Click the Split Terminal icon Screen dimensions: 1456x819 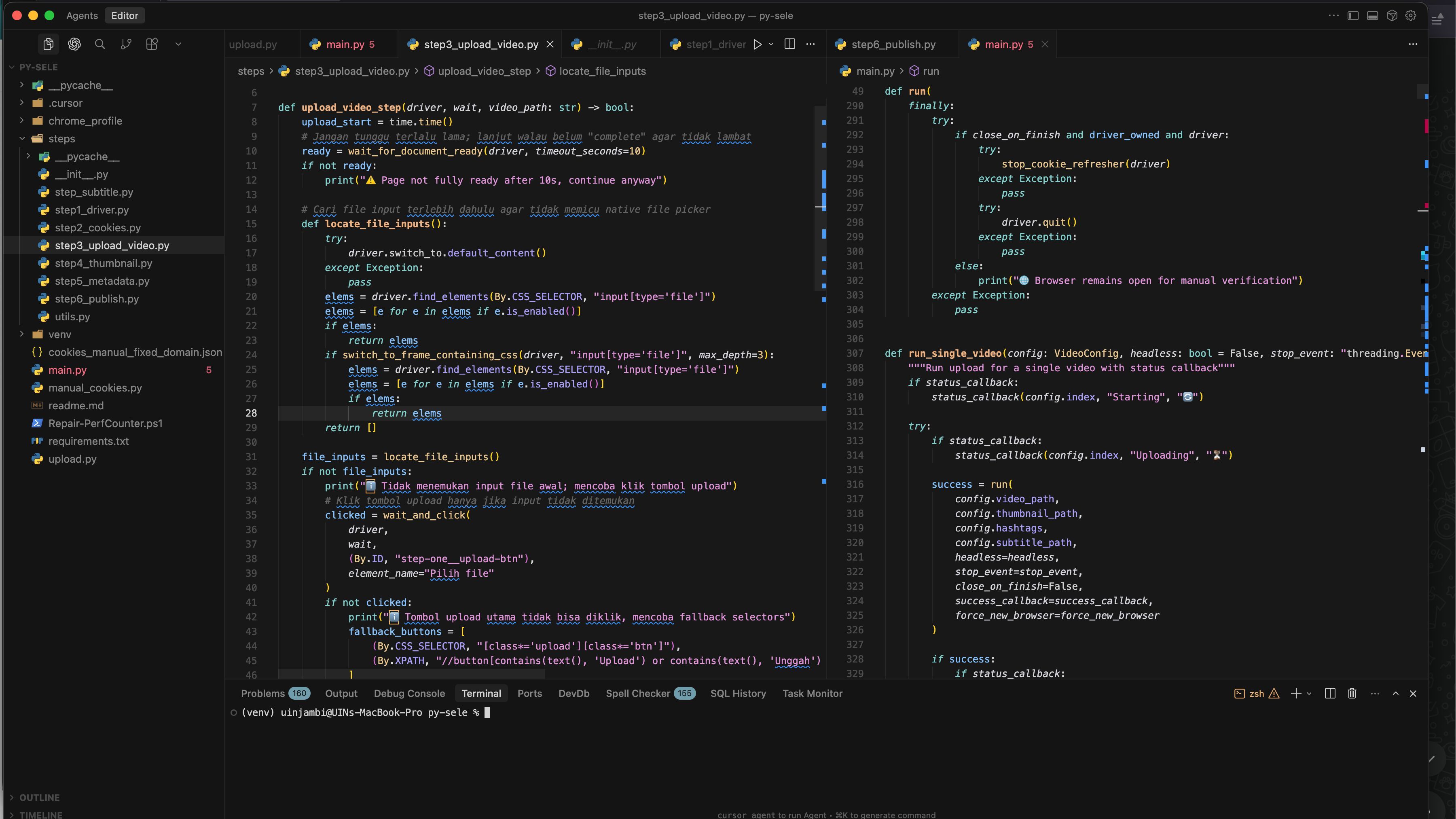[1330, 694]
